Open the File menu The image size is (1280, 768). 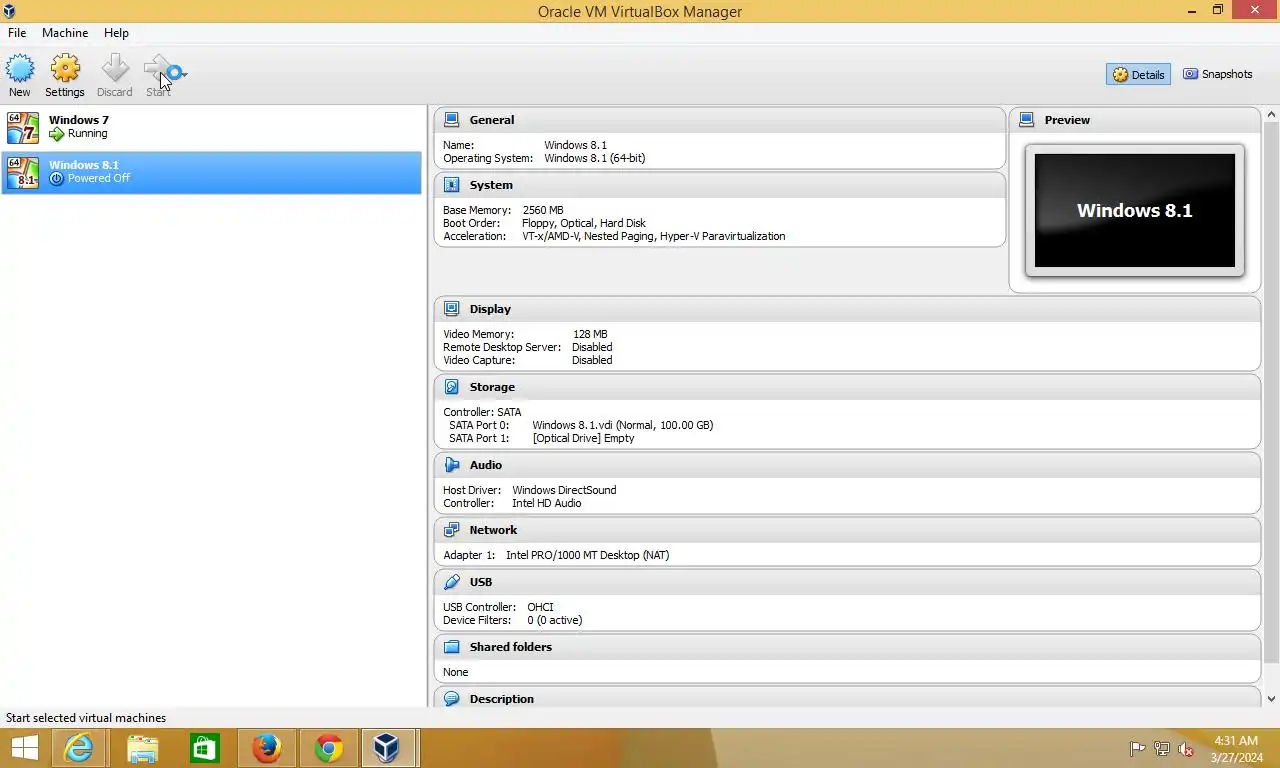[17, 33]
